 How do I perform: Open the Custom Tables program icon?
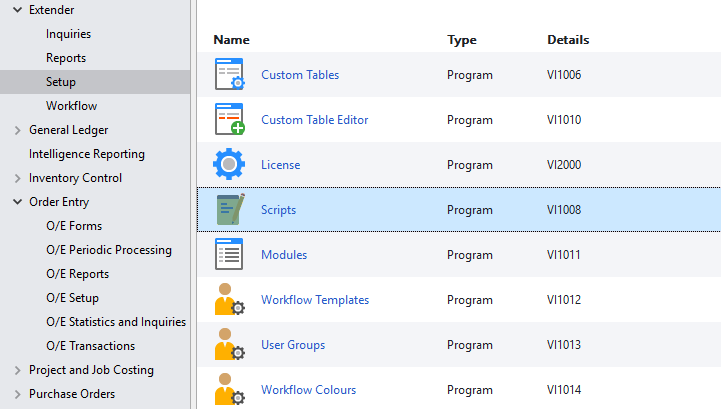pos(229,74)
